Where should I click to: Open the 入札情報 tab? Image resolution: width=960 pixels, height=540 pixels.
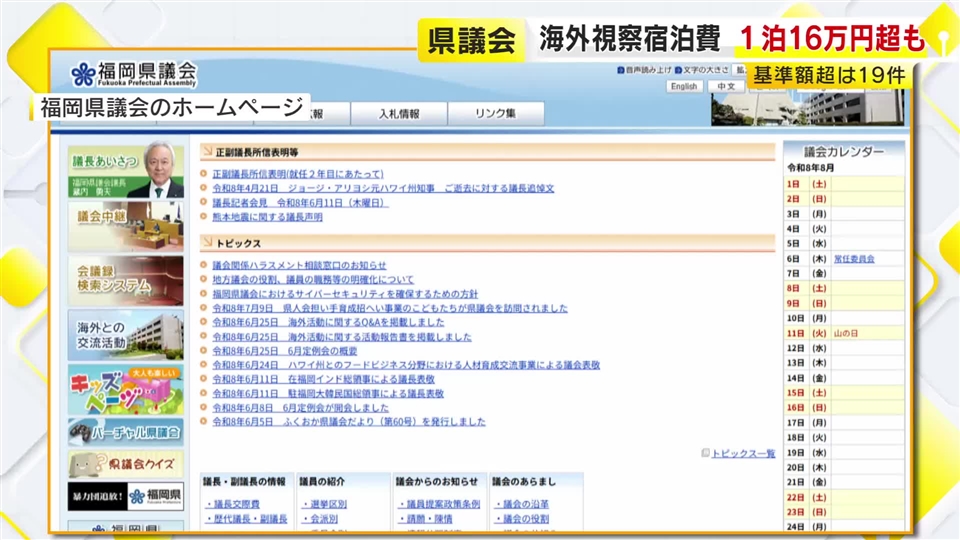coord(399,114)
